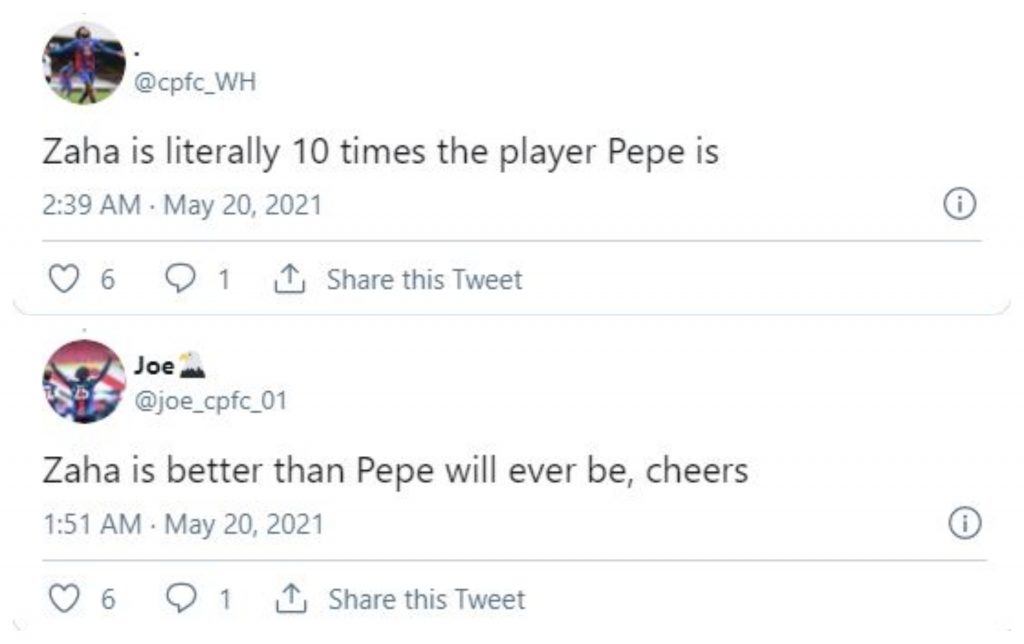The image size is (1024, 644).
Task: Like Joe's tweet about Zaha
Action: (64, 599)
